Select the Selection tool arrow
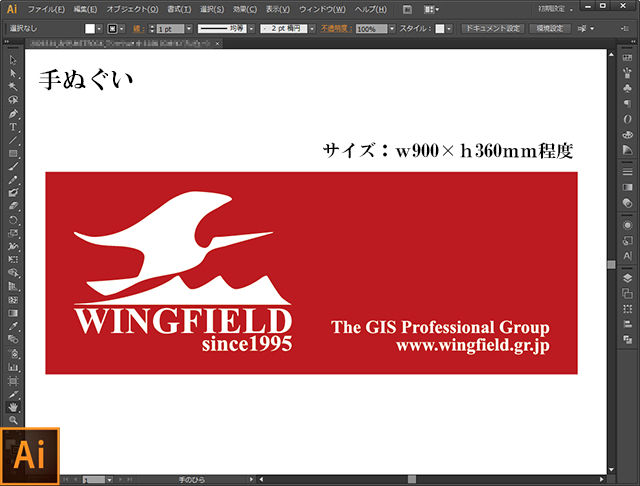Screen dimensions: 640x486 point(13,60)
